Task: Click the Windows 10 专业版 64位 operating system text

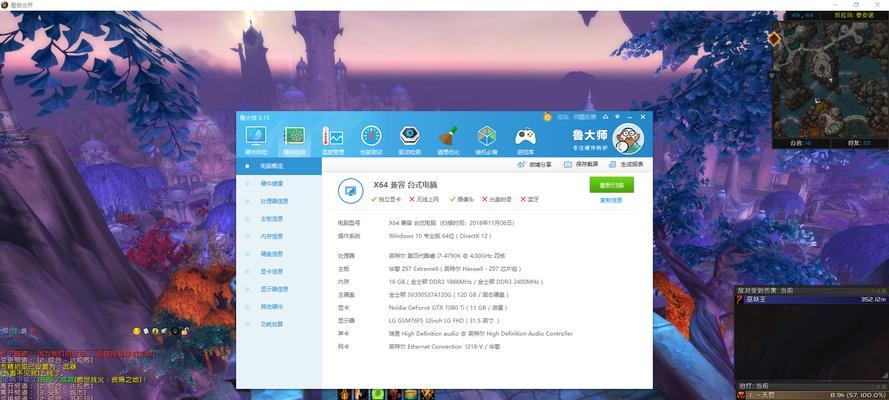Action: click(x=440, y=236)
